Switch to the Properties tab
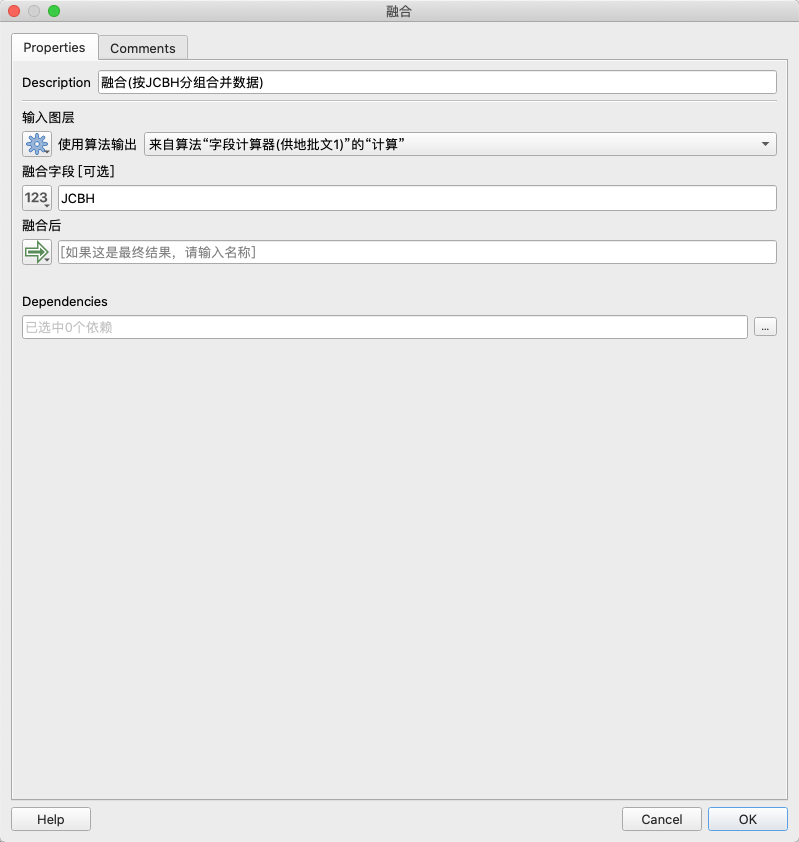Viewport: 799px width, 842px height. pos(54,48)
